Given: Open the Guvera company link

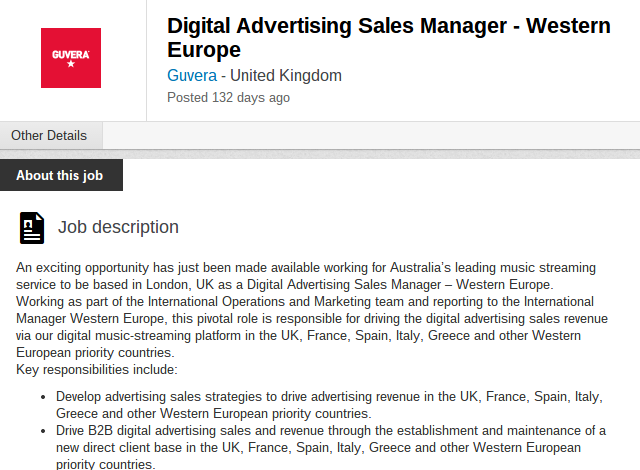Looking at the screenshot, I should 192,75.
